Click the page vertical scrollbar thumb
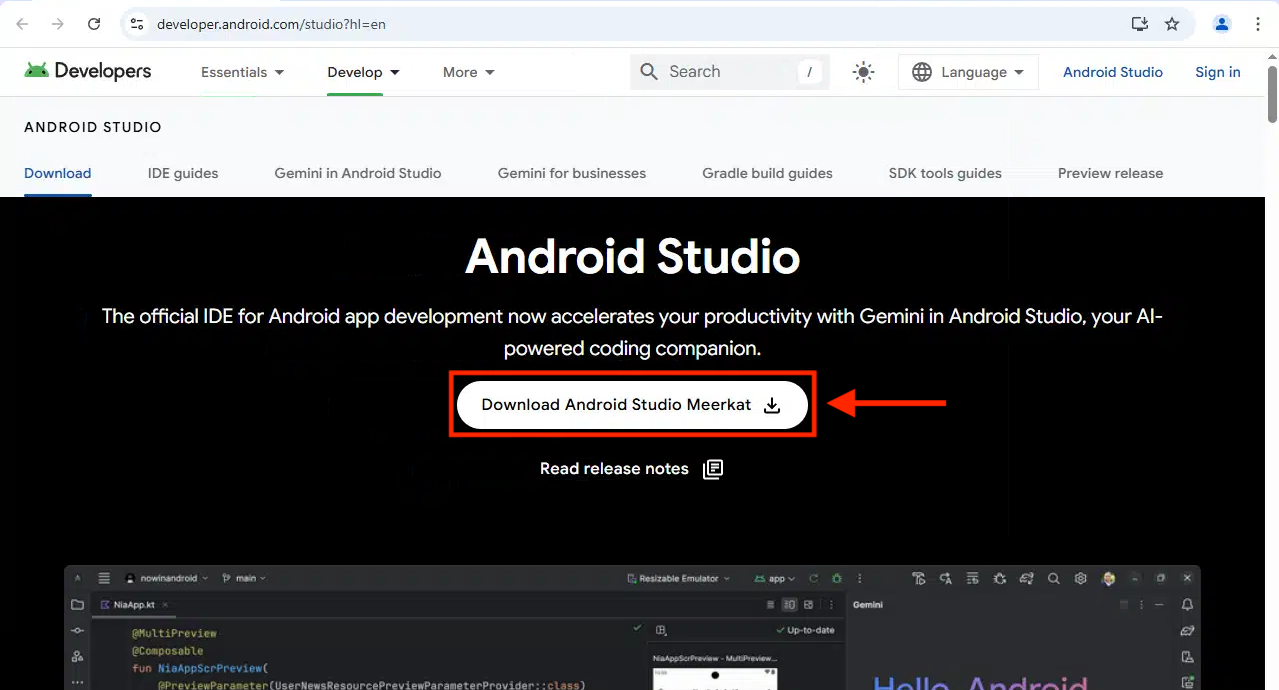This screenshot has height=690, width=1279. pos(1272,92)
